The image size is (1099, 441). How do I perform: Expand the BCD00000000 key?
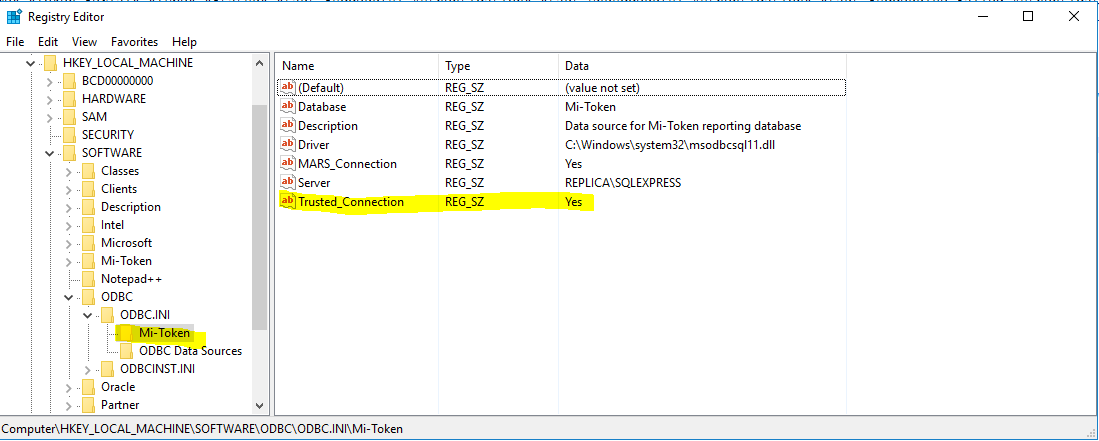coord(49,81)
